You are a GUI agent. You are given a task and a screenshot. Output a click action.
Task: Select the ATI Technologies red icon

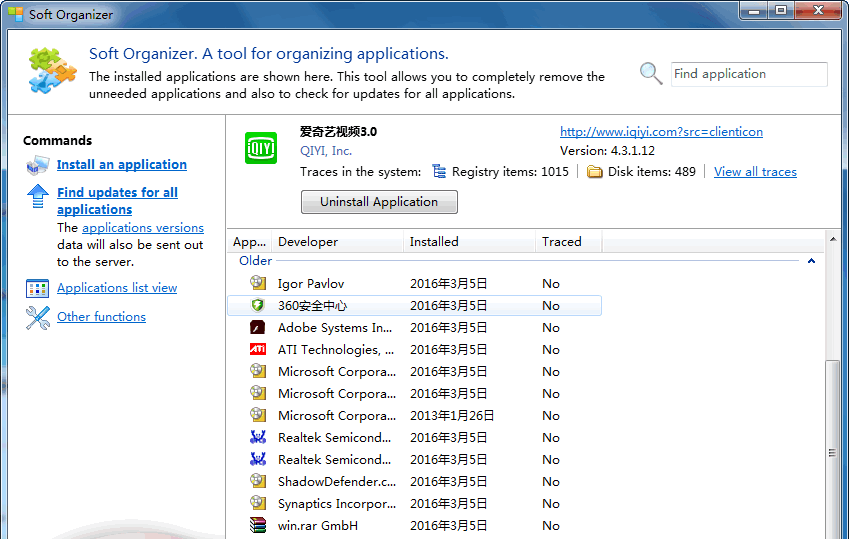(x=258, y=350)
